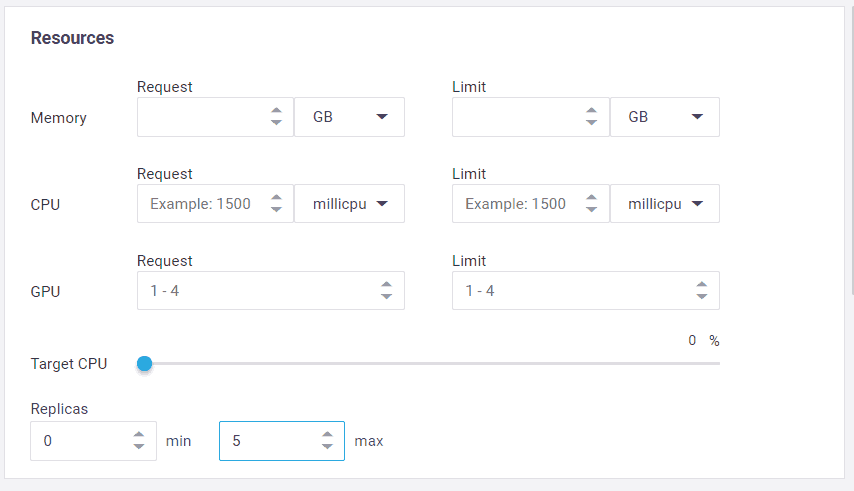This screenshot has height=491, width=854.
Task: Expand the CPU Limit millicpu dropdown
Action: 664,204
